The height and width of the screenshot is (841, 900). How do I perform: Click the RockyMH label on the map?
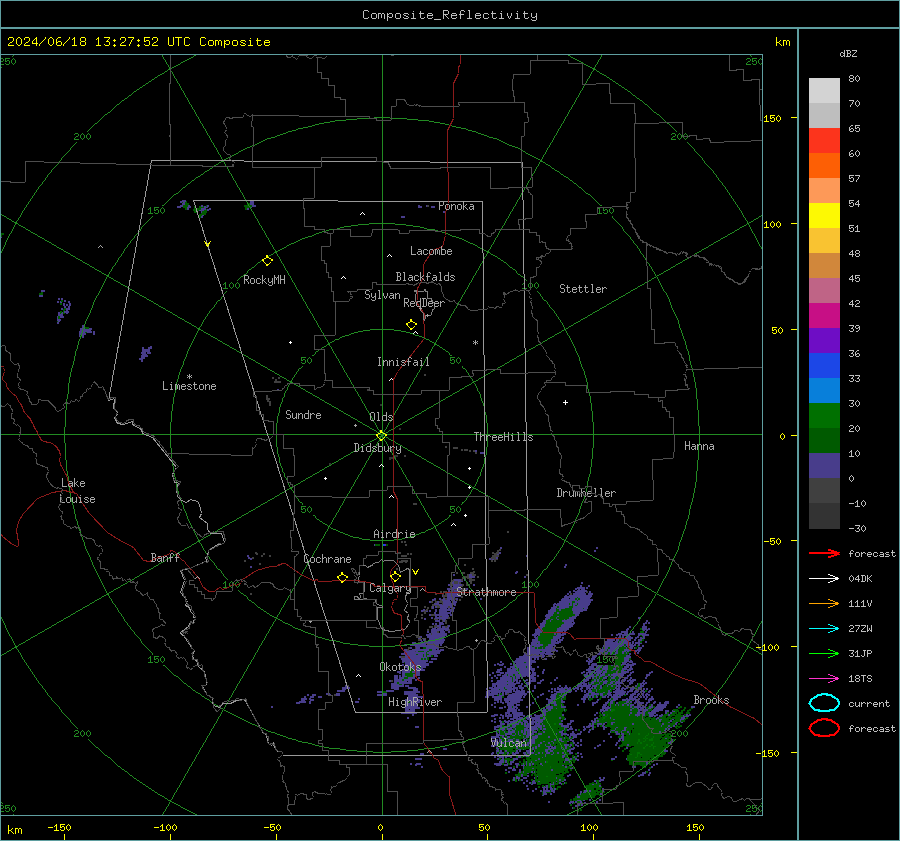click(x=264, y=280)
